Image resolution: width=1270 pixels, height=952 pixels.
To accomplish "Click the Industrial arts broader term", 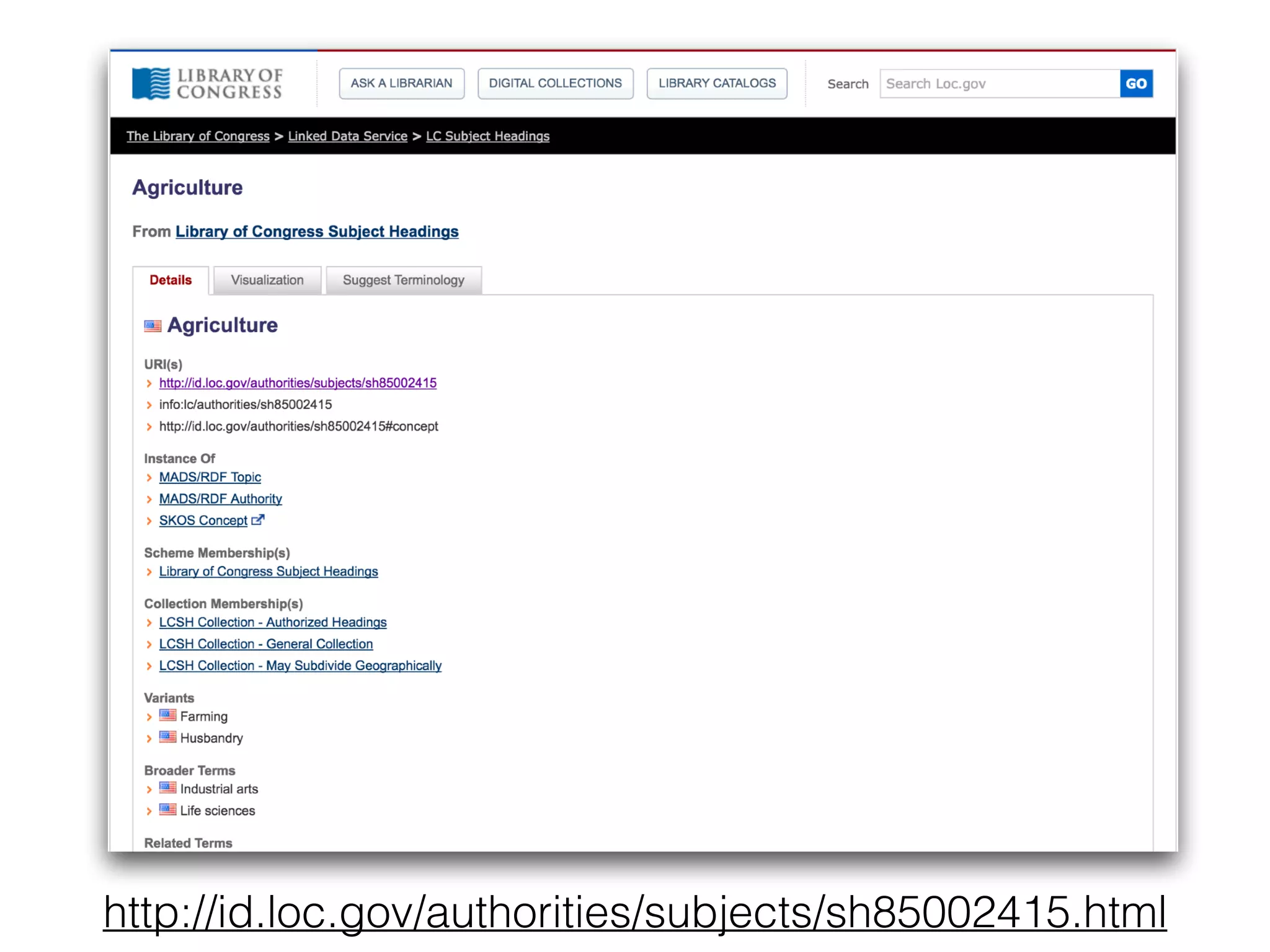I will point(219,790).
